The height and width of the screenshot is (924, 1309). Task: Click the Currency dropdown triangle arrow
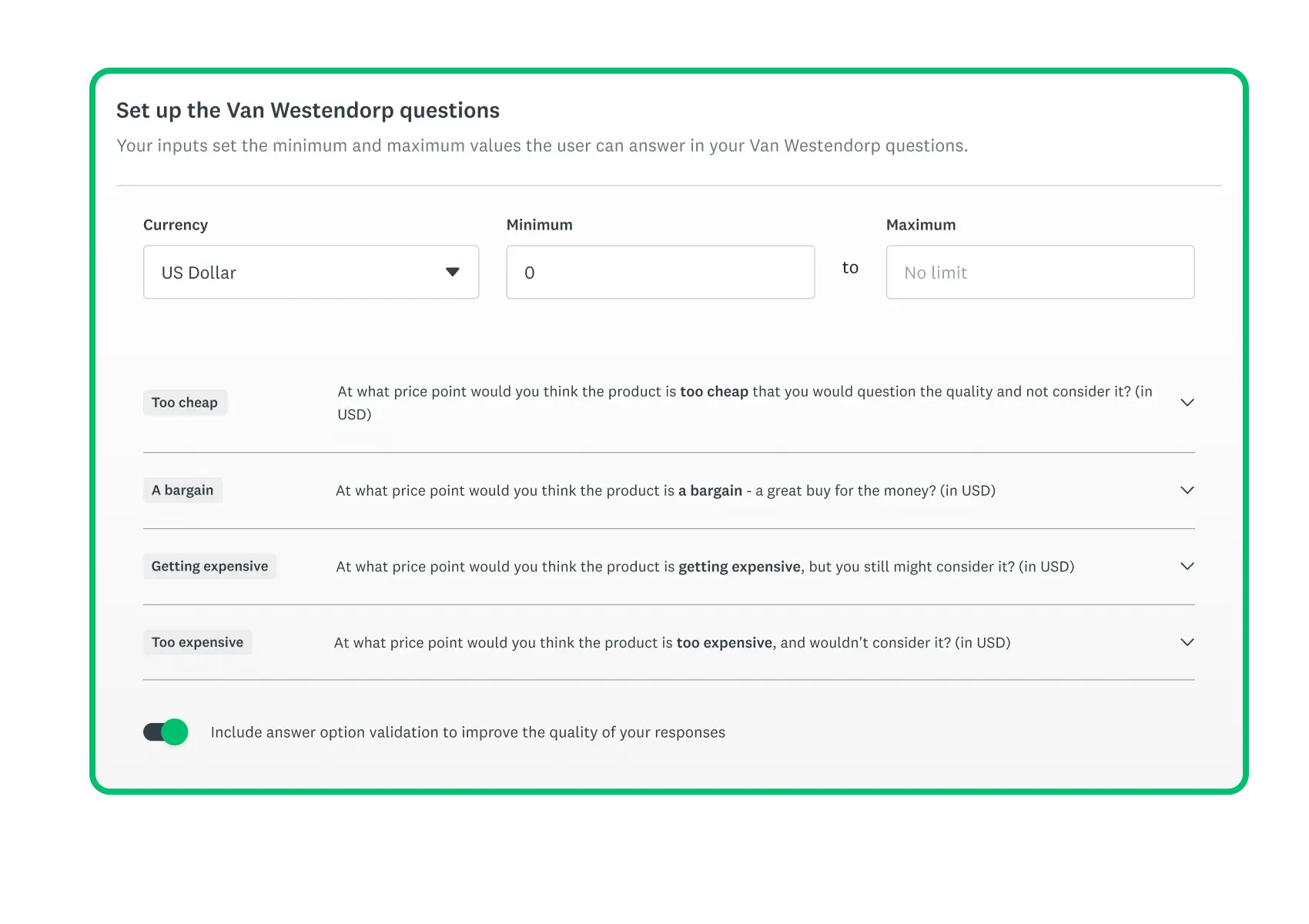pos(453,272)
